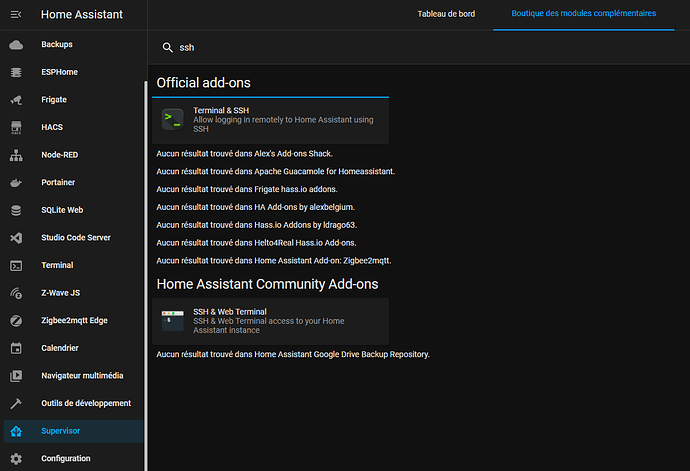Open SSH & Web Terminal add-on card
The width and height of the screenshot is (690, 471).
pyautogui.click(x=270, y=321)
